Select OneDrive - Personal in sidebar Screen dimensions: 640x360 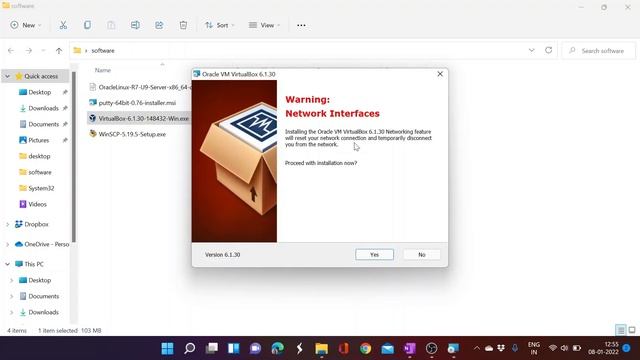46,244
